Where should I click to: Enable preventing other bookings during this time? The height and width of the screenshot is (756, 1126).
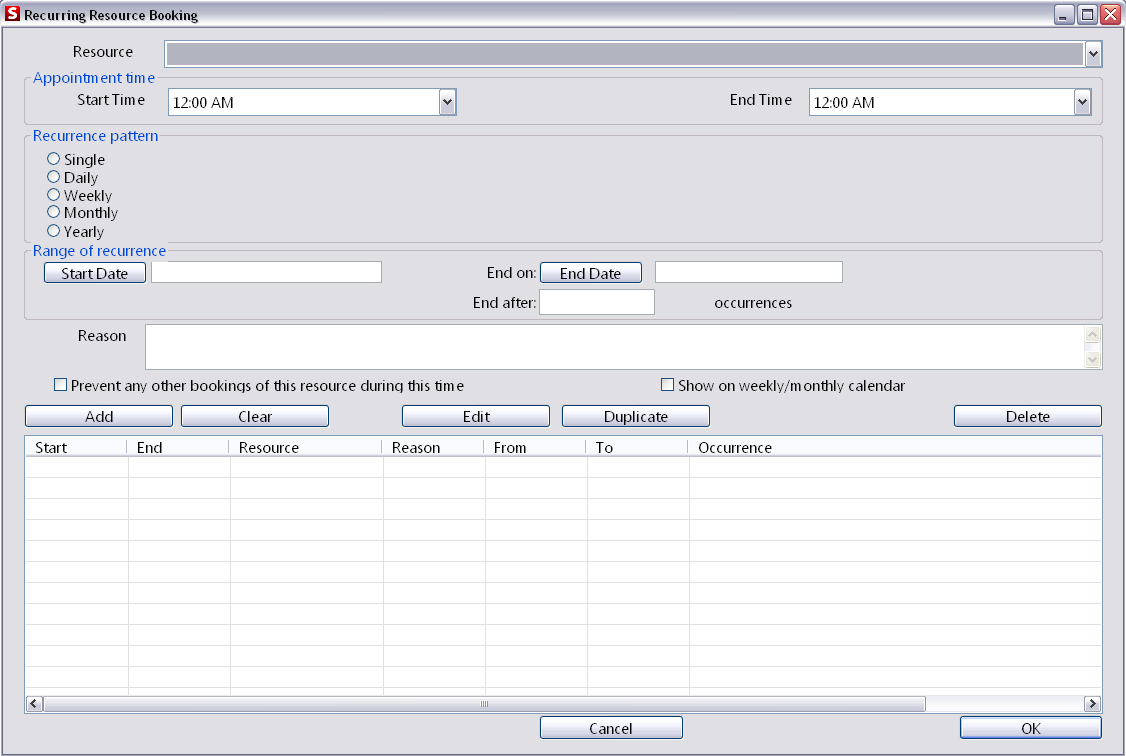[60, 384]
